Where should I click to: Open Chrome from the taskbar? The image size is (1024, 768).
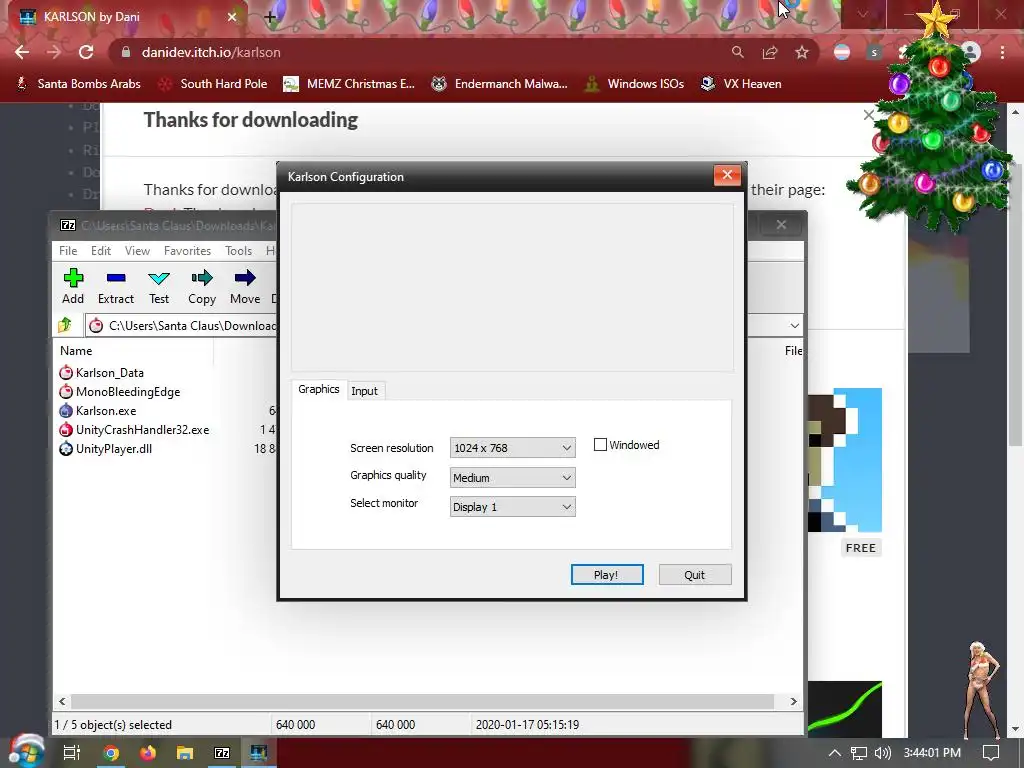click(111, 753)
